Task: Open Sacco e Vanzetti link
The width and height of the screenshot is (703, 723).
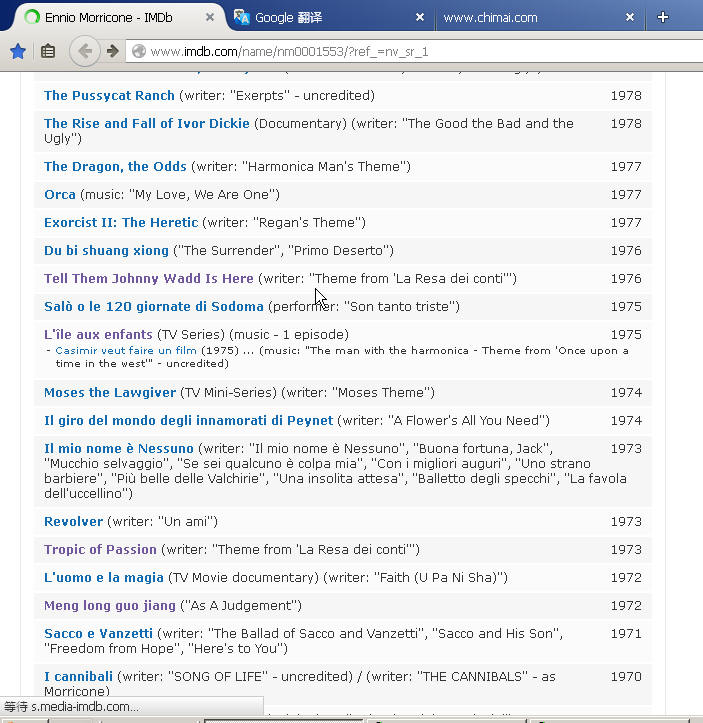Action: pos(98,634)
